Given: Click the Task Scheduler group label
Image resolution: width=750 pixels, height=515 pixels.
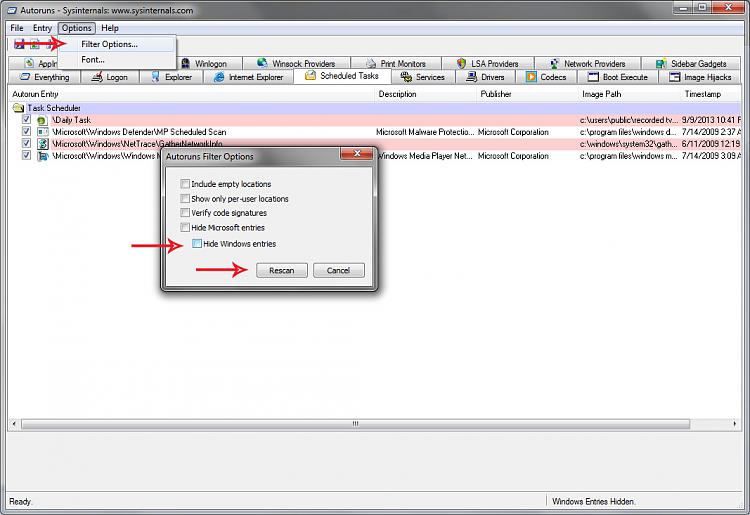Looking at the screenshot, I should (54, 108).
